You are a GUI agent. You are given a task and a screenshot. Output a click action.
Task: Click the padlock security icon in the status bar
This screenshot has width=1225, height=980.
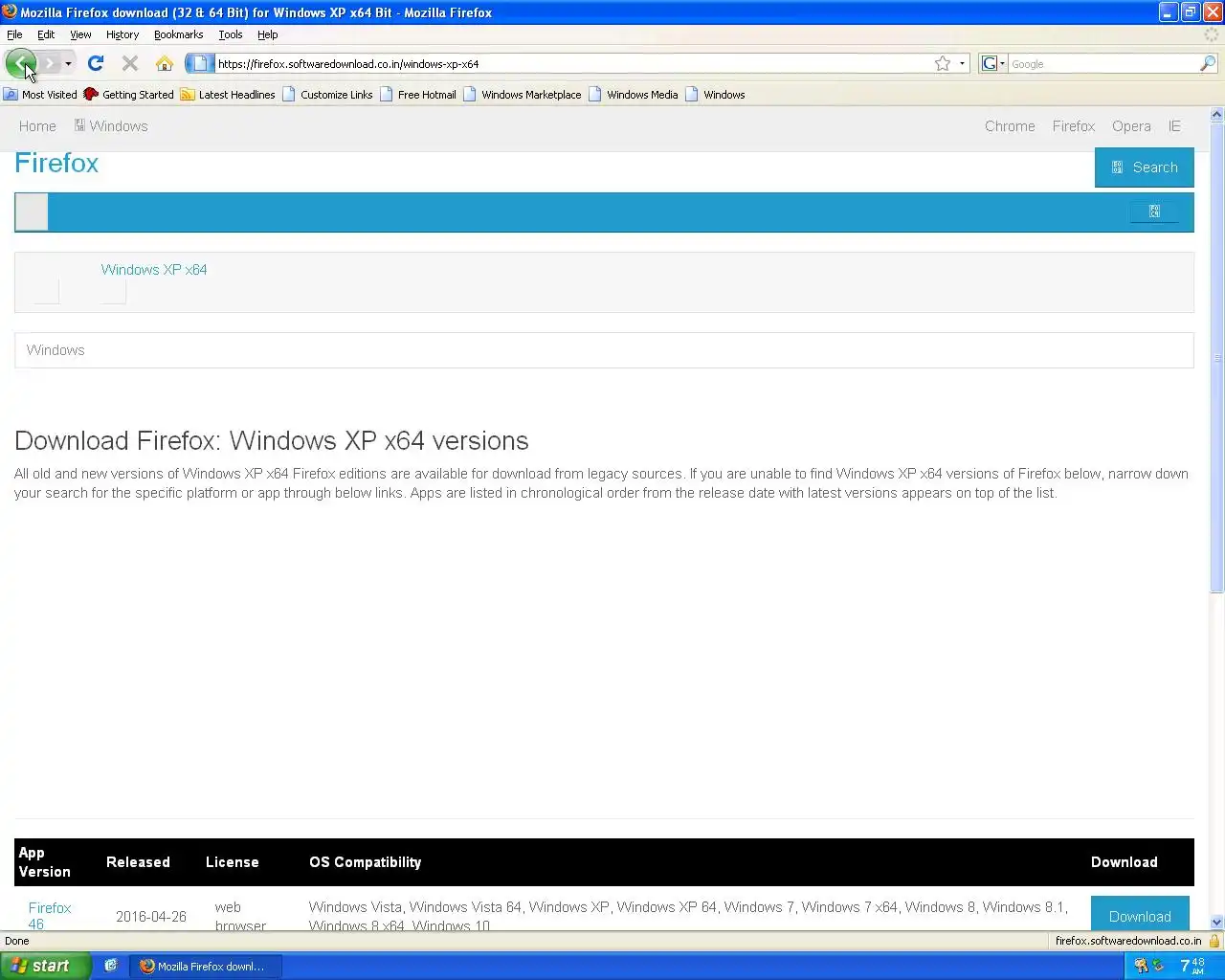coord(1214,941)
